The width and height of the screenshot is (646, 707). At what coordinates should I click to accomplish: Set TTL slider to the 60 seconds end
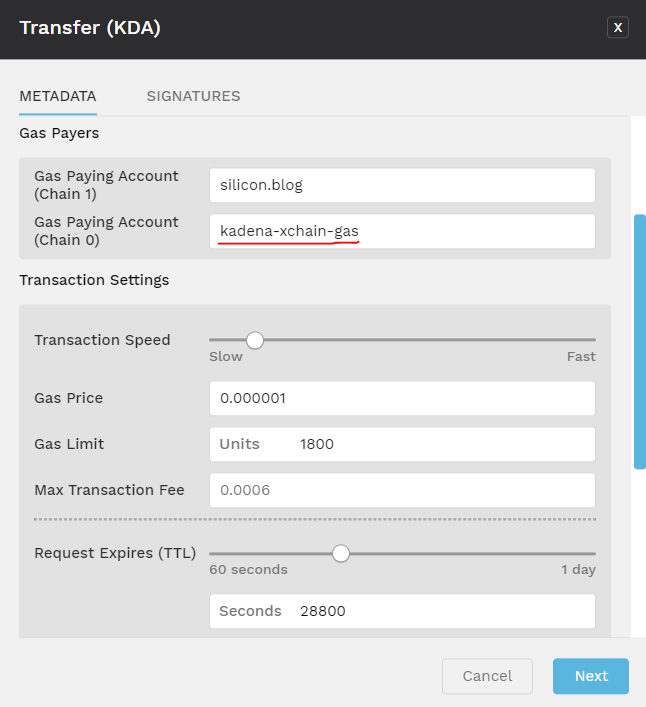(x=211, y=554)
